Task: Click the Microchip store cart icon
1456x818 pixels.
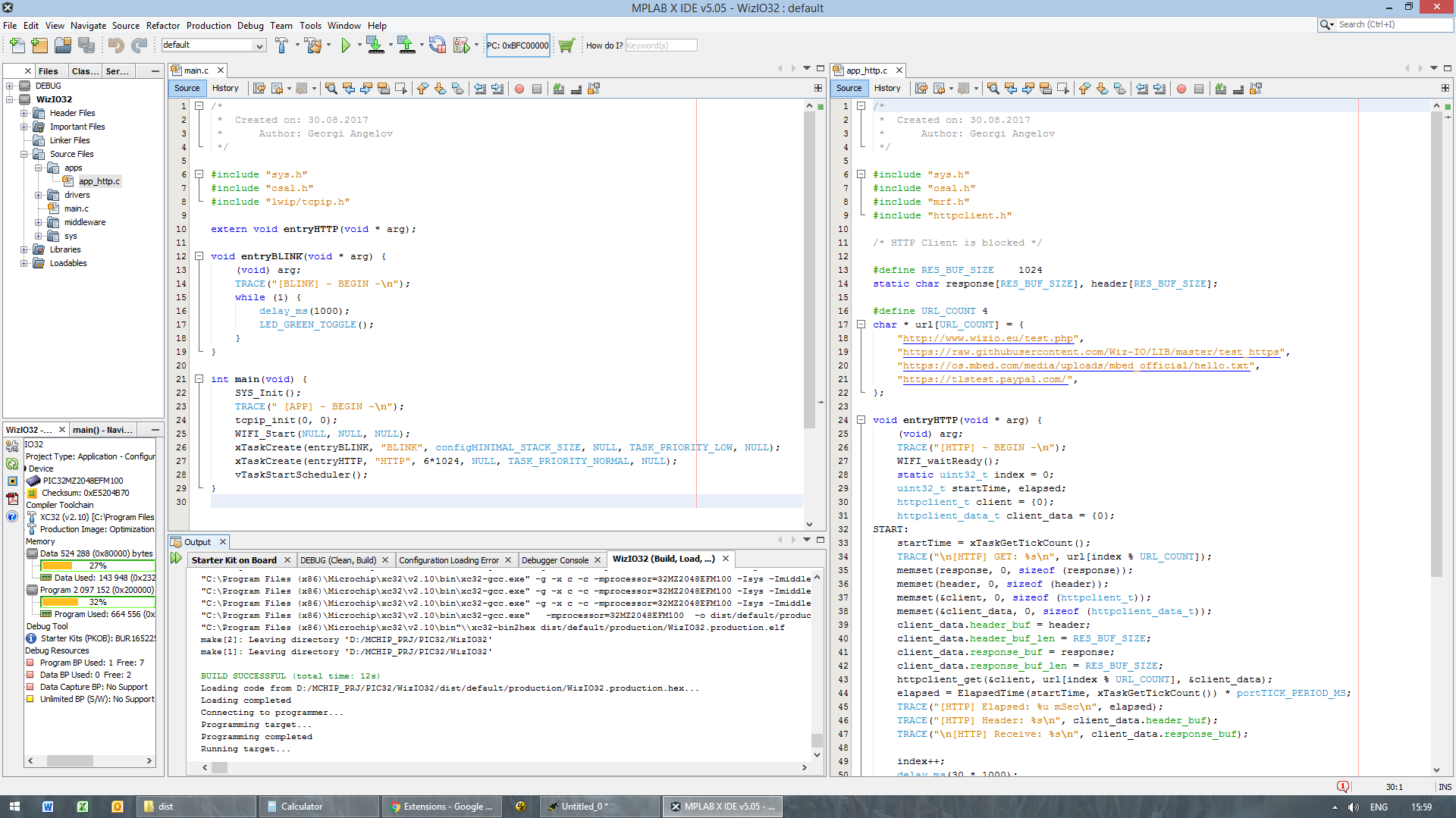Action: coord(566,45)
